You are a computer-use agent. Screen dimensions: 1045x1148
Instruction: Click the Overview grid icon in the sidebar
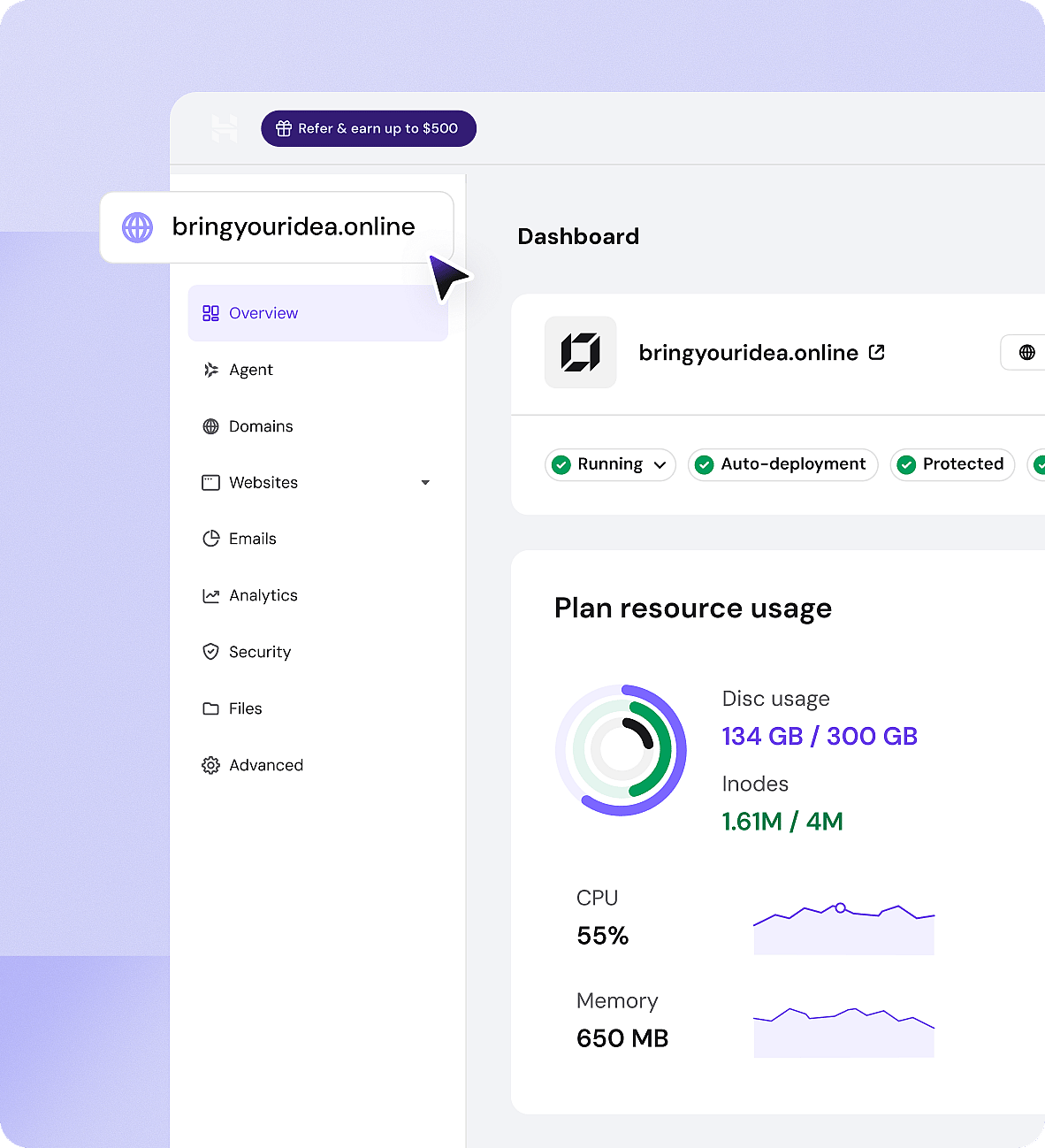pos(210,313)
